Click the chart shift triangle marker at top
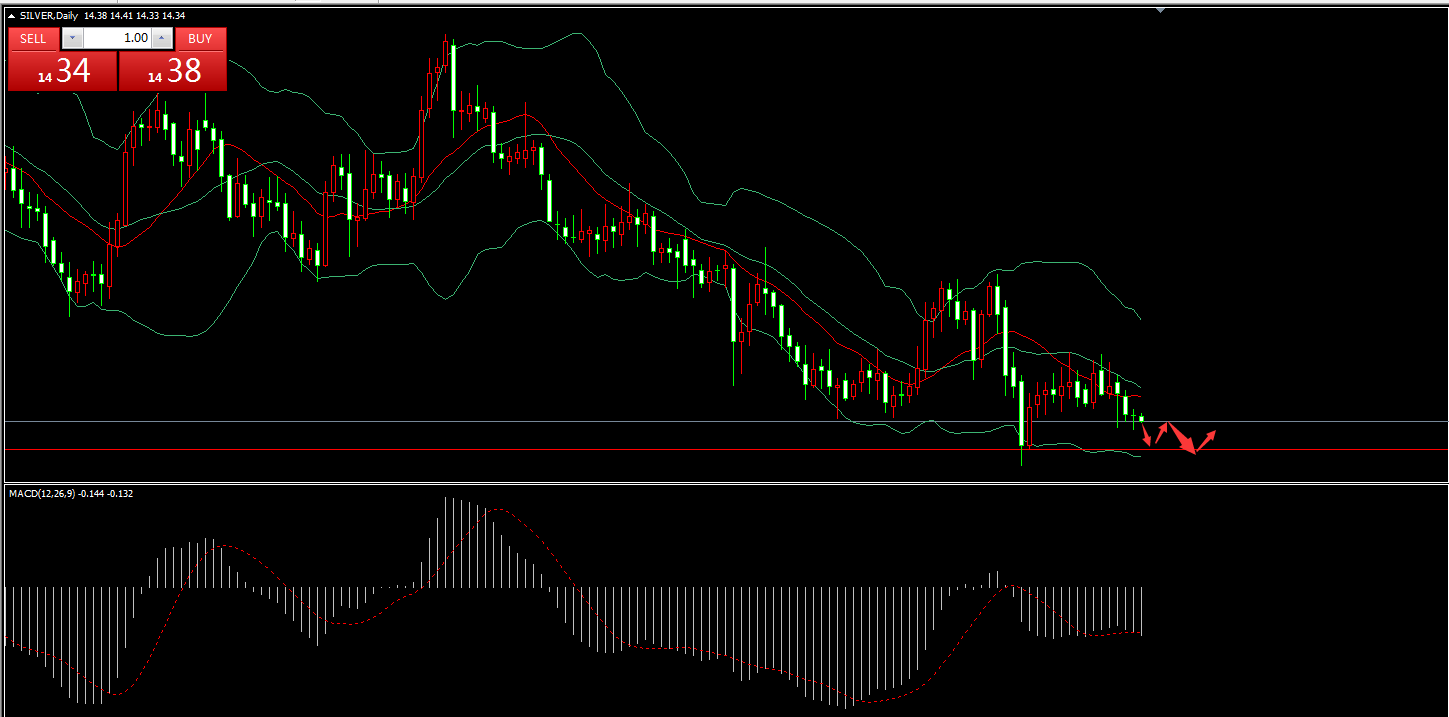The width and height of the screenshot is (1449, 717). [x=1160, y=10]
